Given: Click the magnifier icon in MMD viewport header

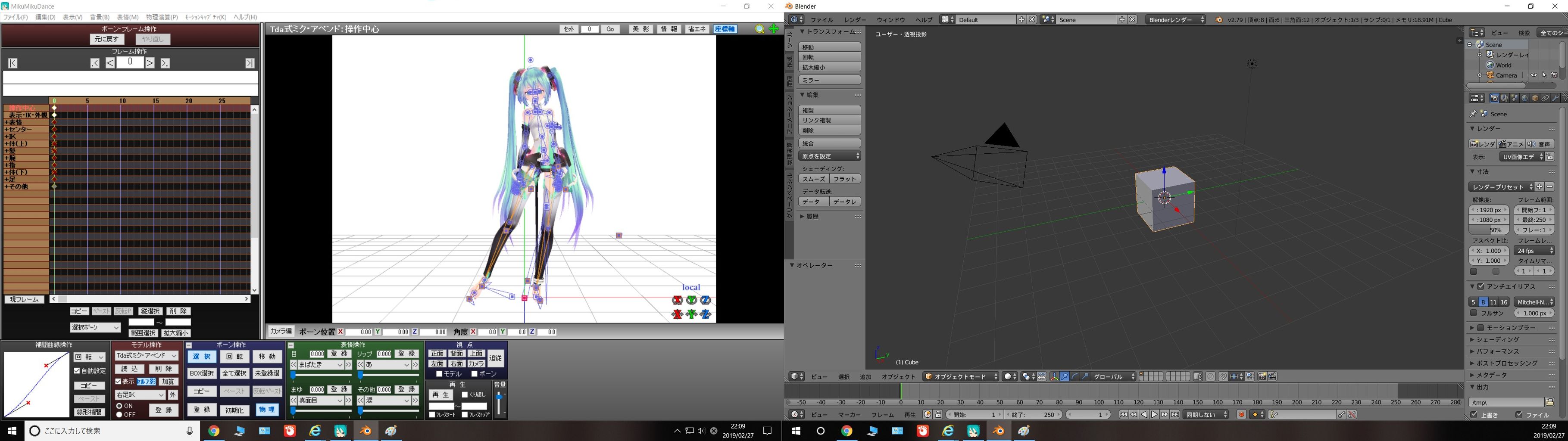Looking at the screenshot, I should (760, 28).
